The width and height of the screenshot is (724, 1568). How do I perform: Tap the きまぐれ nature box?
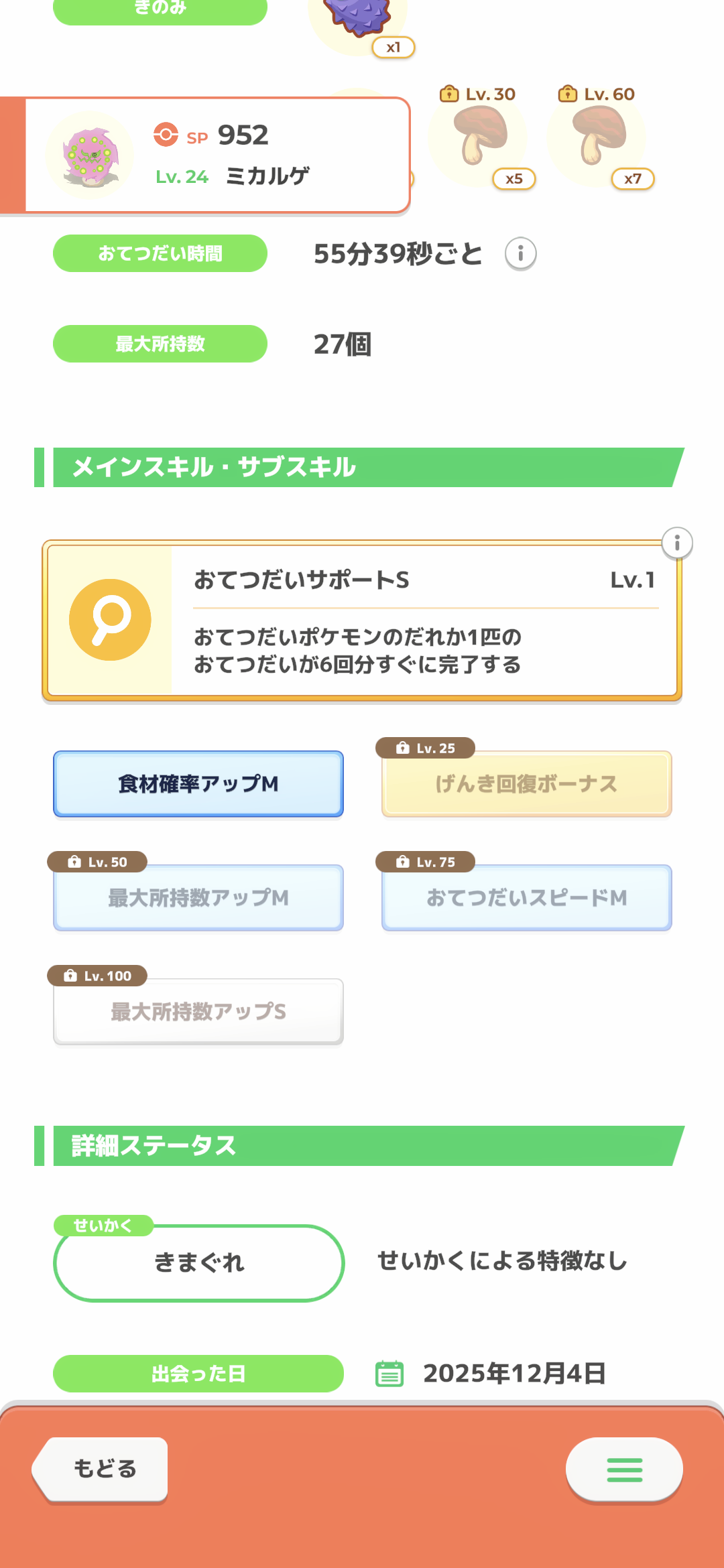[198, 1263]
